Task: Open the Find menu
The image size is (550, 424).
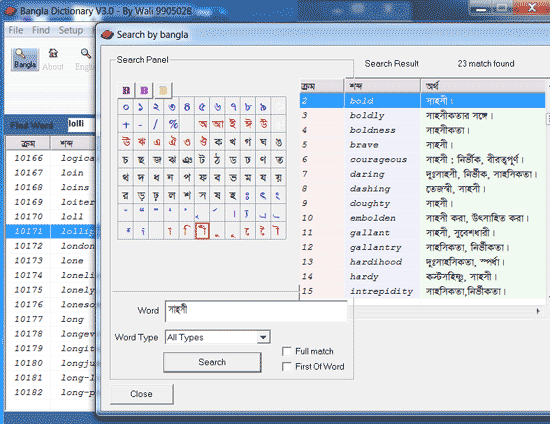Action: (41, 30)
